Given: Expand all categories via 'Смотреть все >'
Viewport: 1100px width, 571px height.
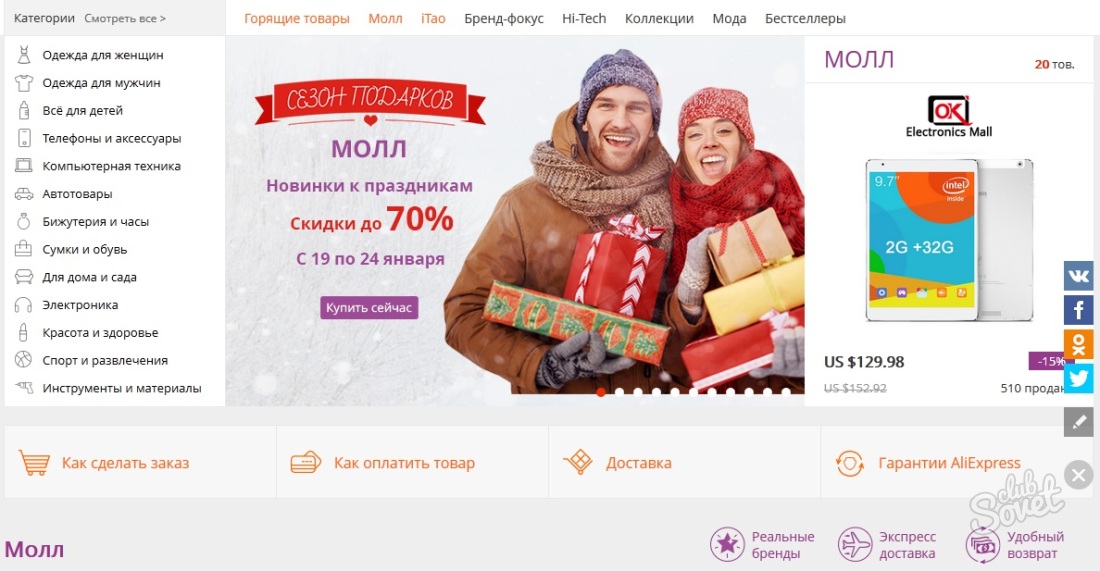Looking at the screenshot, I should pyautogui.click(x=125, y=18).
